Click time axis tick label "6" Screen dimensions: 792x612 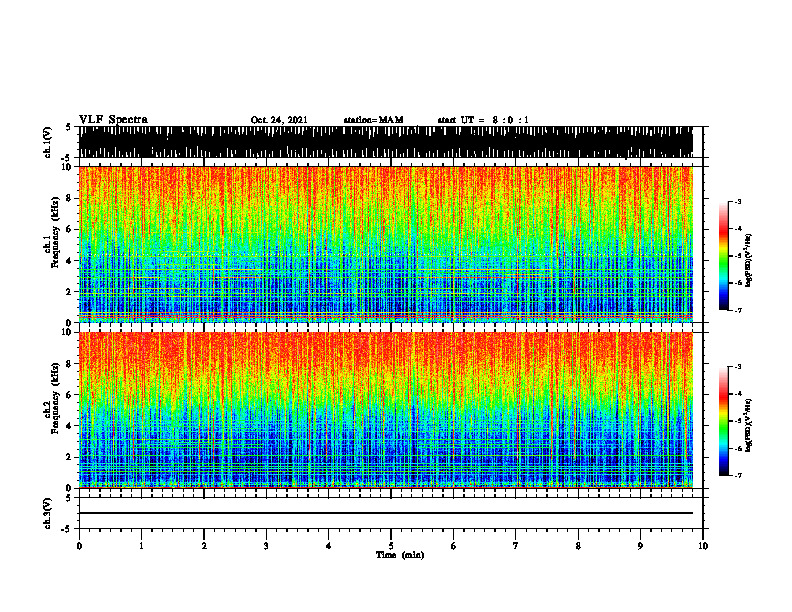pyautogui.click(x=454, y=546)
